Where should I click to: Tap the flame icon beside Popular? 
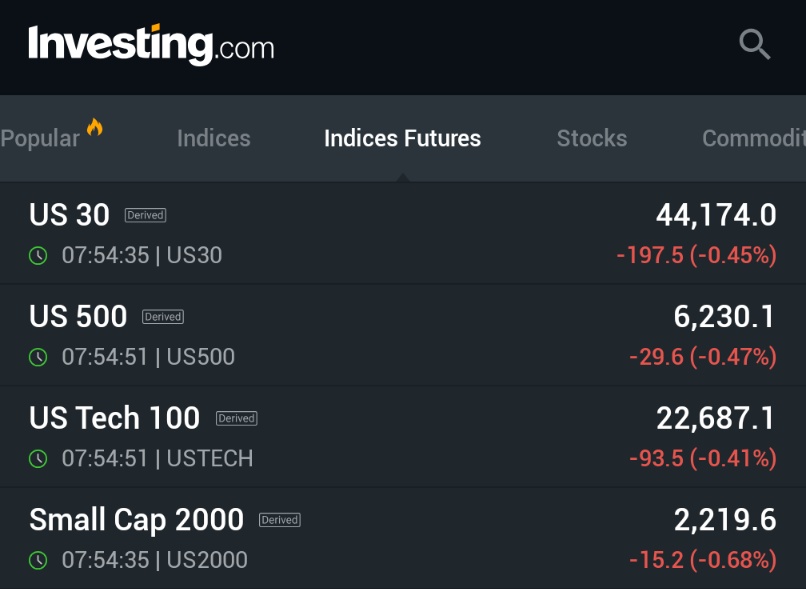(x=95, y=127)
